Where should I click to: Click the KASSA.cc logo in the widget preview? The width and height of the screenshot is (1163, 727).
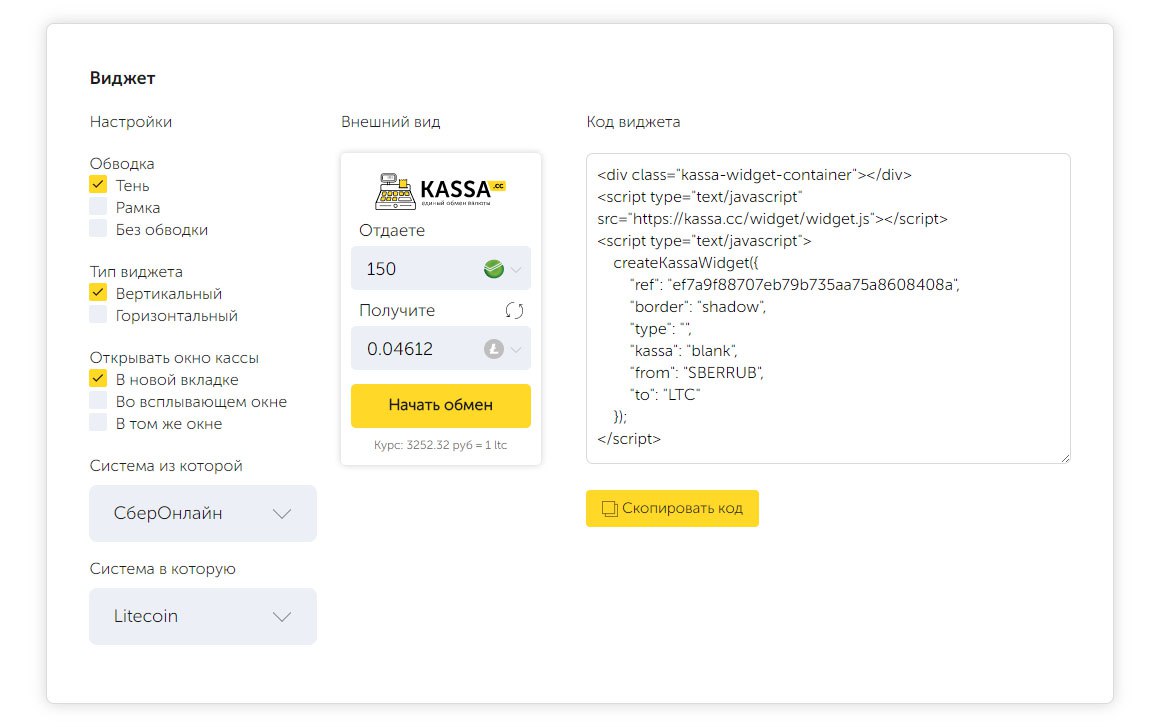click(441, 191)
